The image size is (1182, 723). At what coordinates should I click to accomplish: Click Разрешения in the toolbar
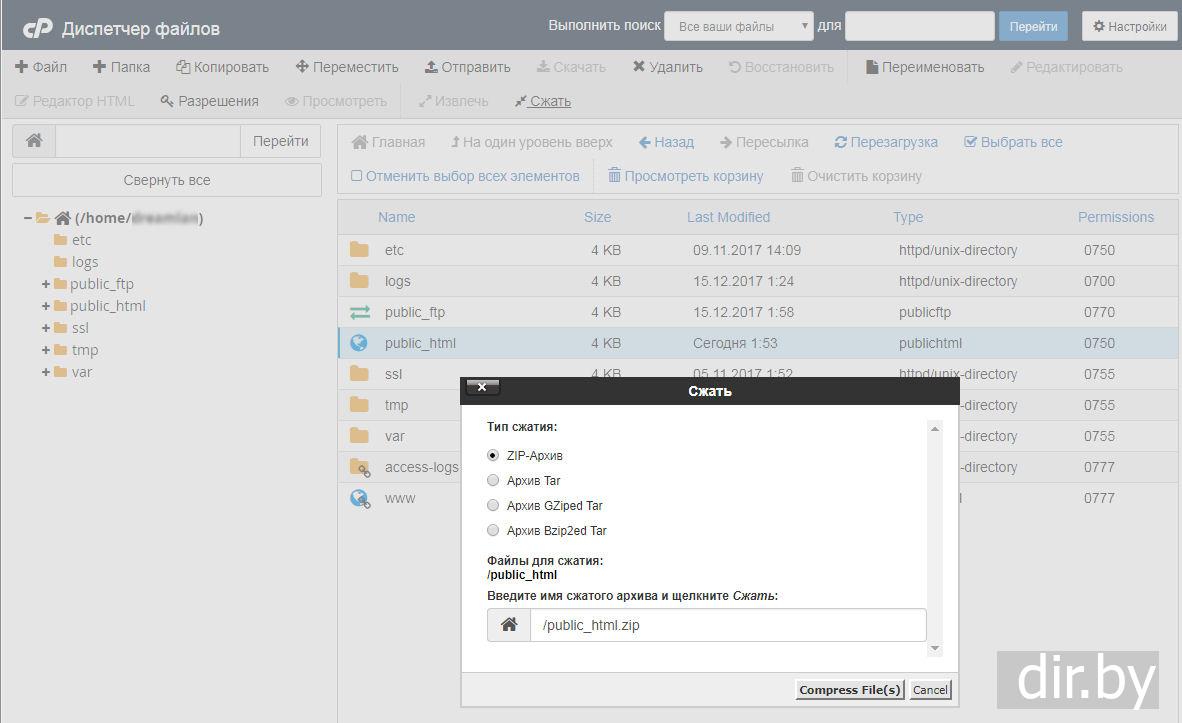pyautogui.click(x=209, y=101)
